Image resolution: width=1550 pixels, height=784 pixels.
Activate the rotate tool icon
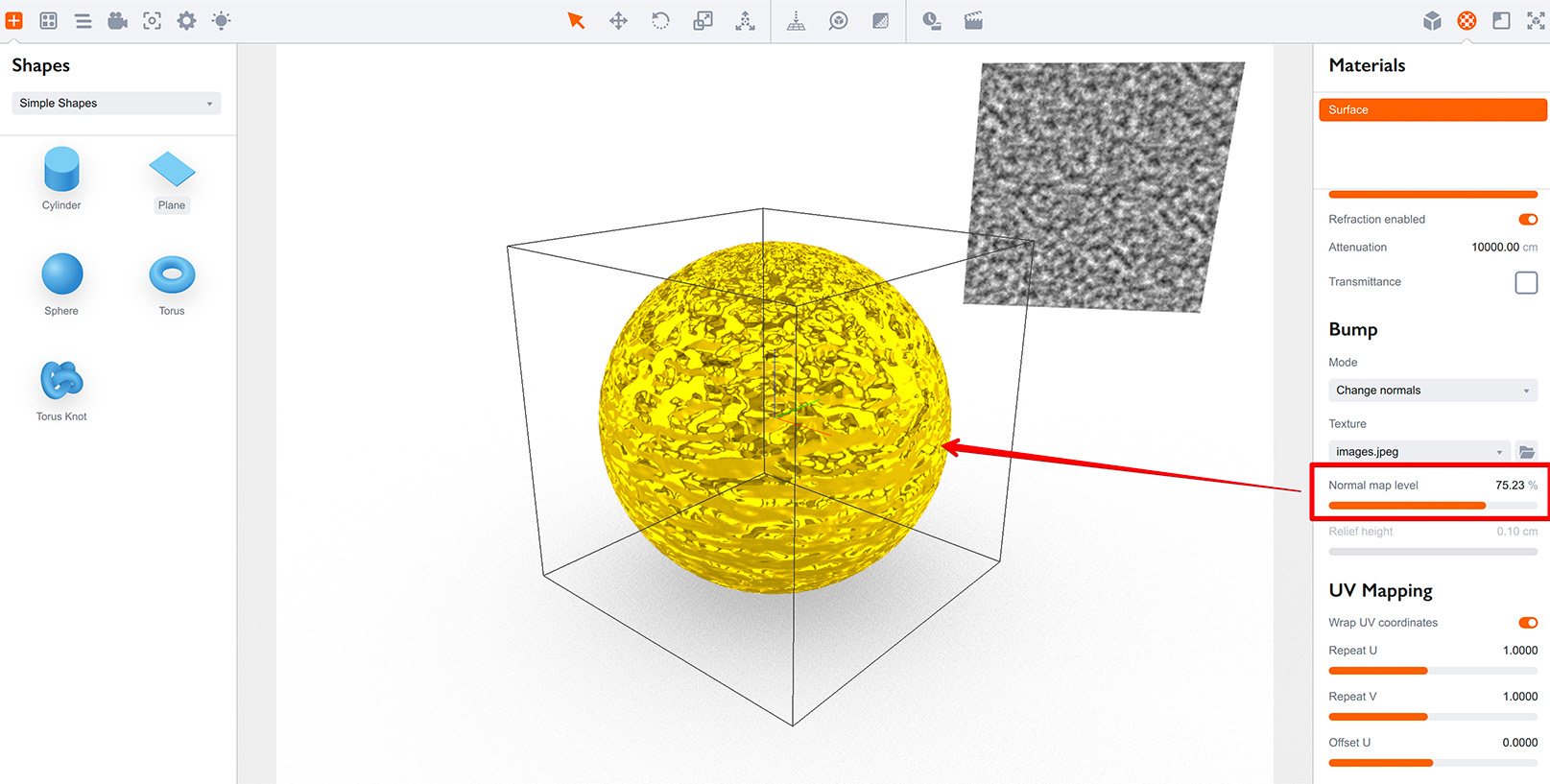click(660, 20)
